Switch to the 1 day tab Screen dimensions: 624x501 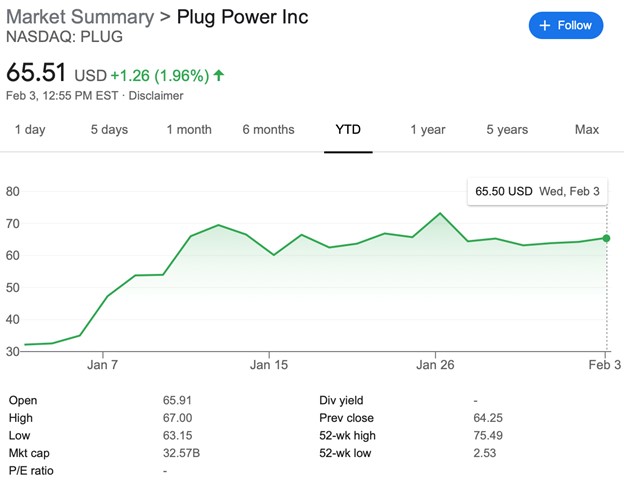click(x=30, y=130)
